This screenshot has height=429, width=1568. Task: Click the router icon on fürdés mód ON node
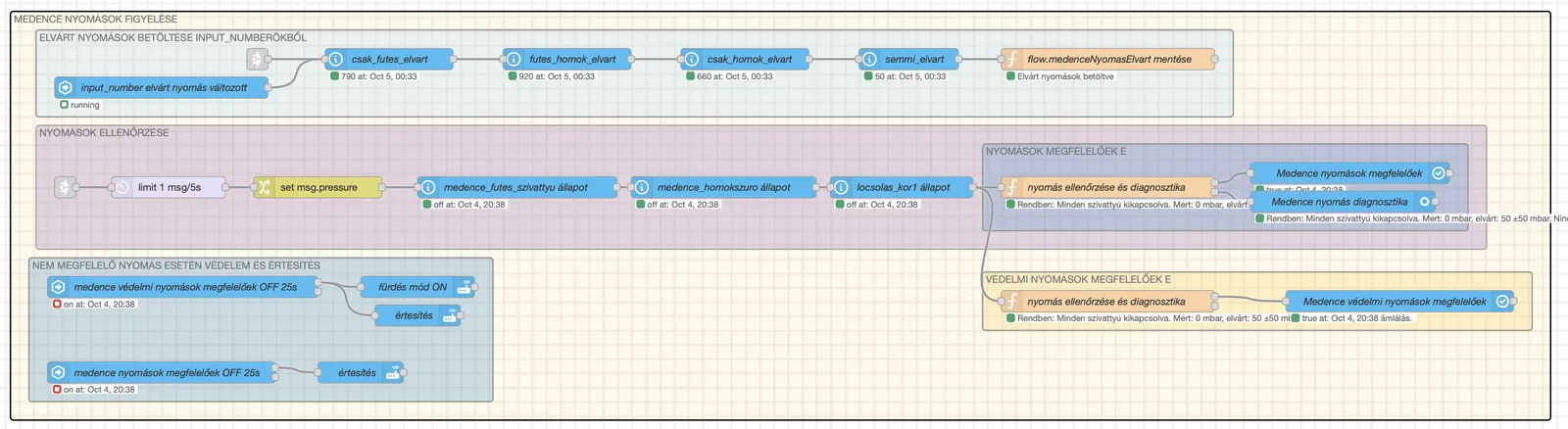coord(465,287)
